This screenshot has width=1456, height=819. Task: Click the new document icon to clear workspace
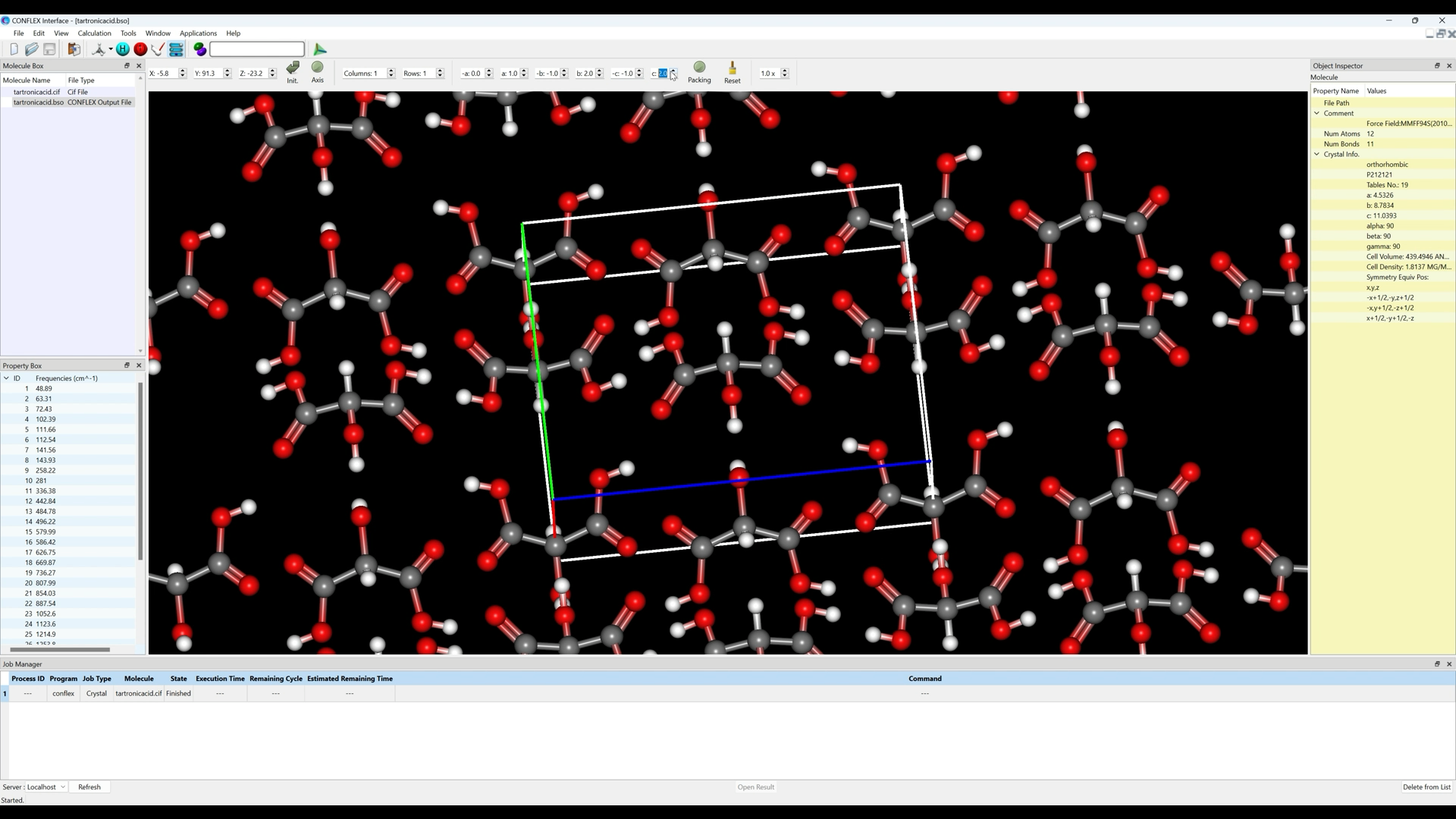[14, 49]
